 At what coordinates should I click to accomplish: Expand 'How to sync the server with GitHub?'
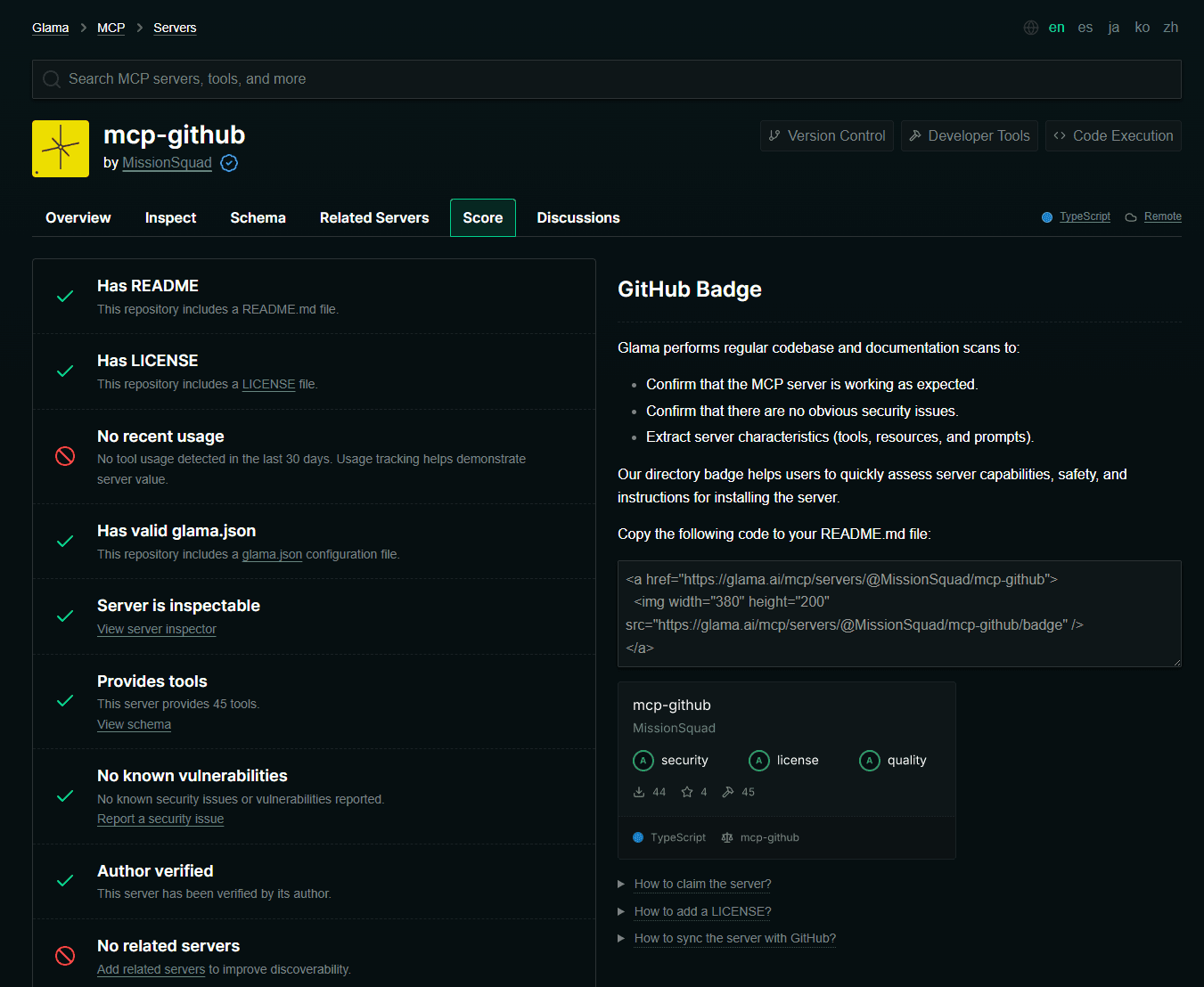[734, 938]
